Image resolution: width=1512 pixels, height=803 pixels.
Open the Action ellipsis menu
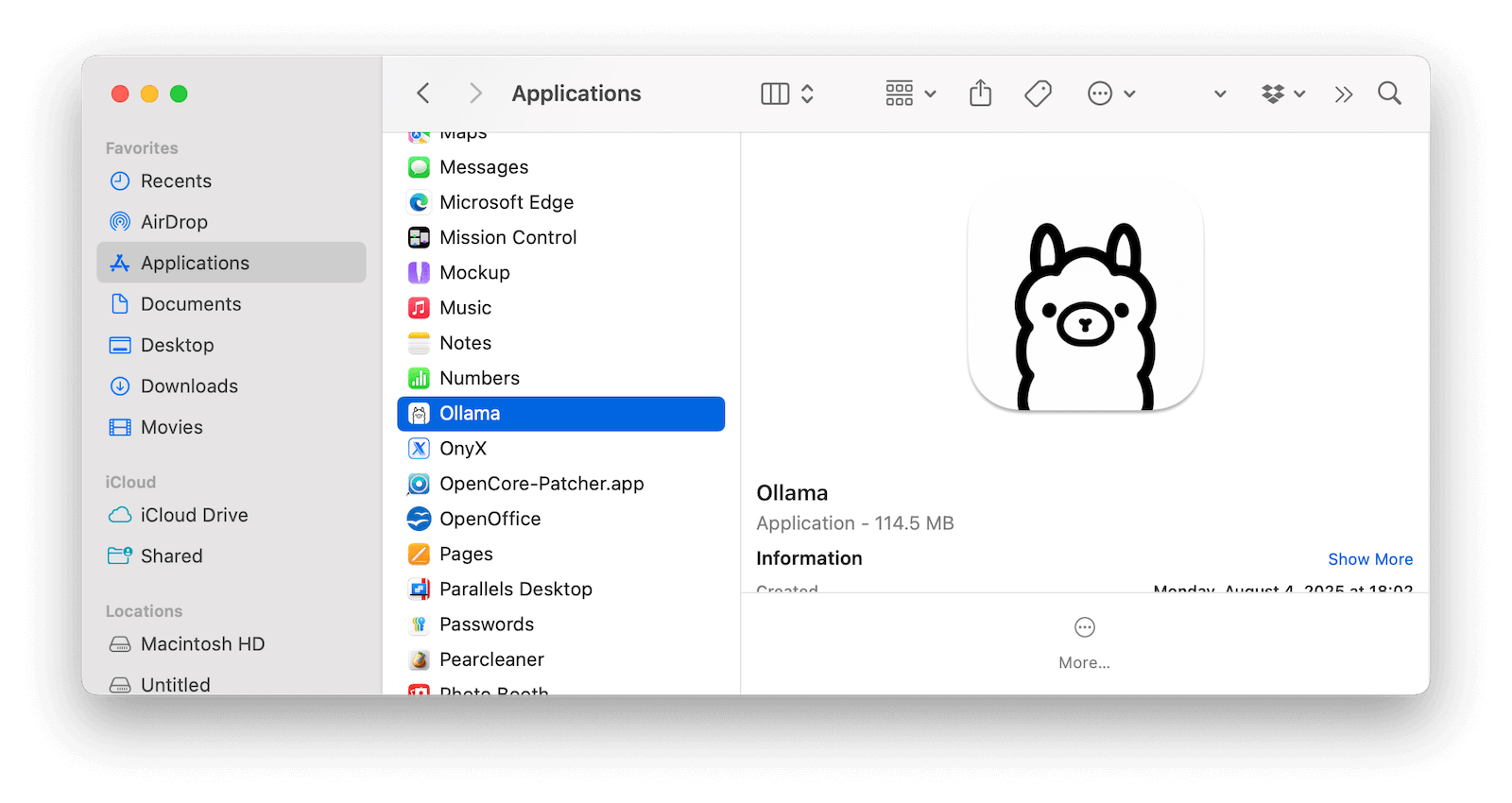1111,94
